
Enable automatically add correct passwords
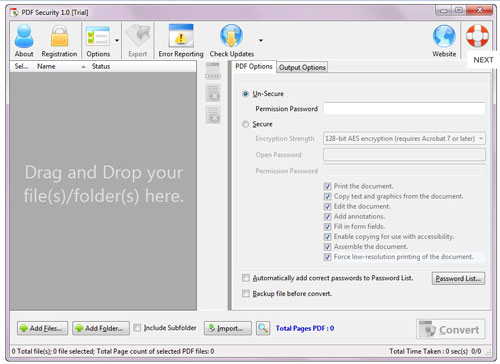coord(246,278)
